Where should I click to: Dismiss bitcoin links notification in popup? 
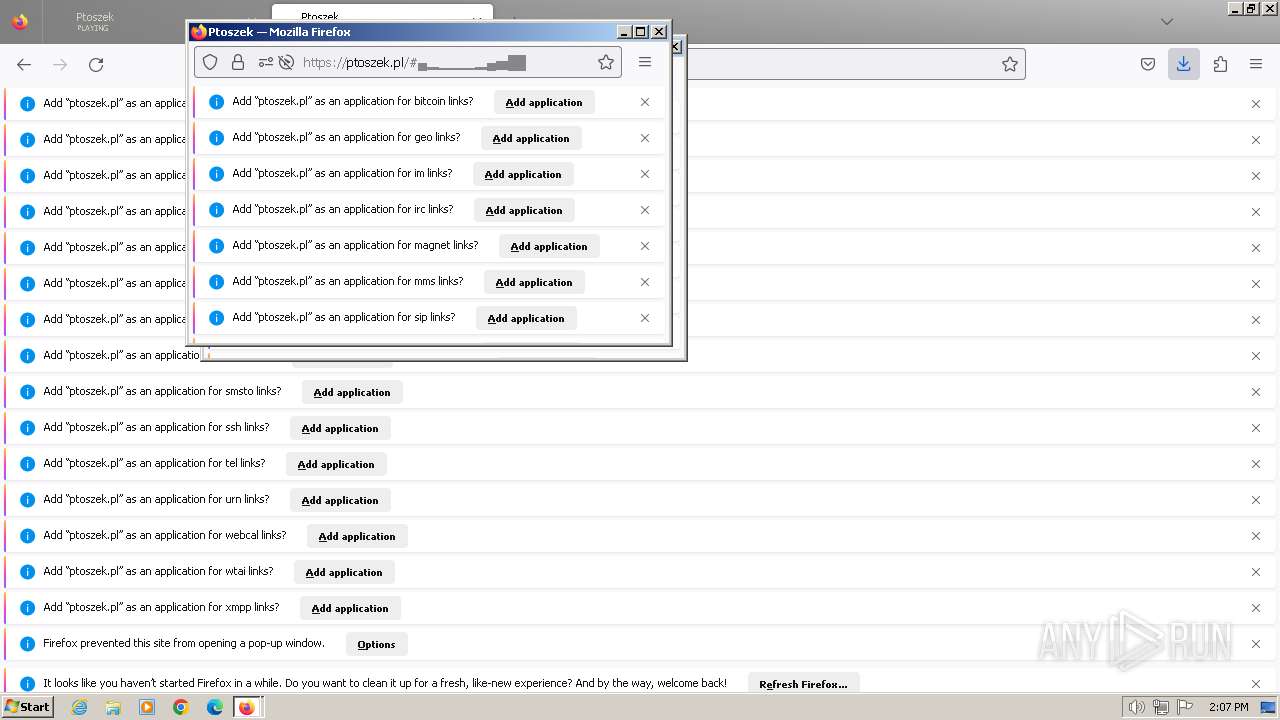(645, 102)
